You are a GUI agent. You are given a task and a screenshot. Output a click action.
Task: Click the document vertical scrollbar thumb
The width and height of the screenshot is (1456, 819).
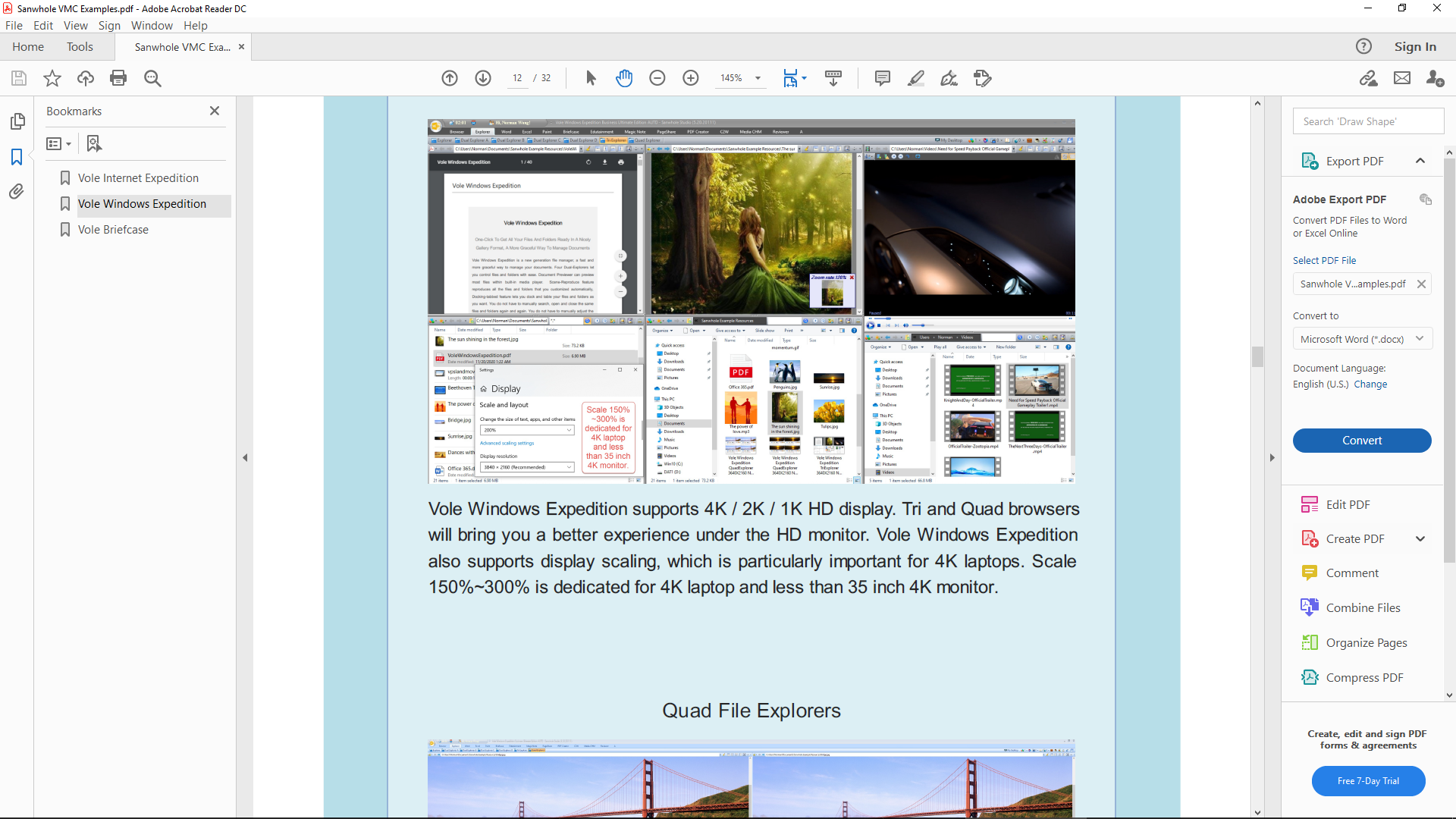[1257, 356]
